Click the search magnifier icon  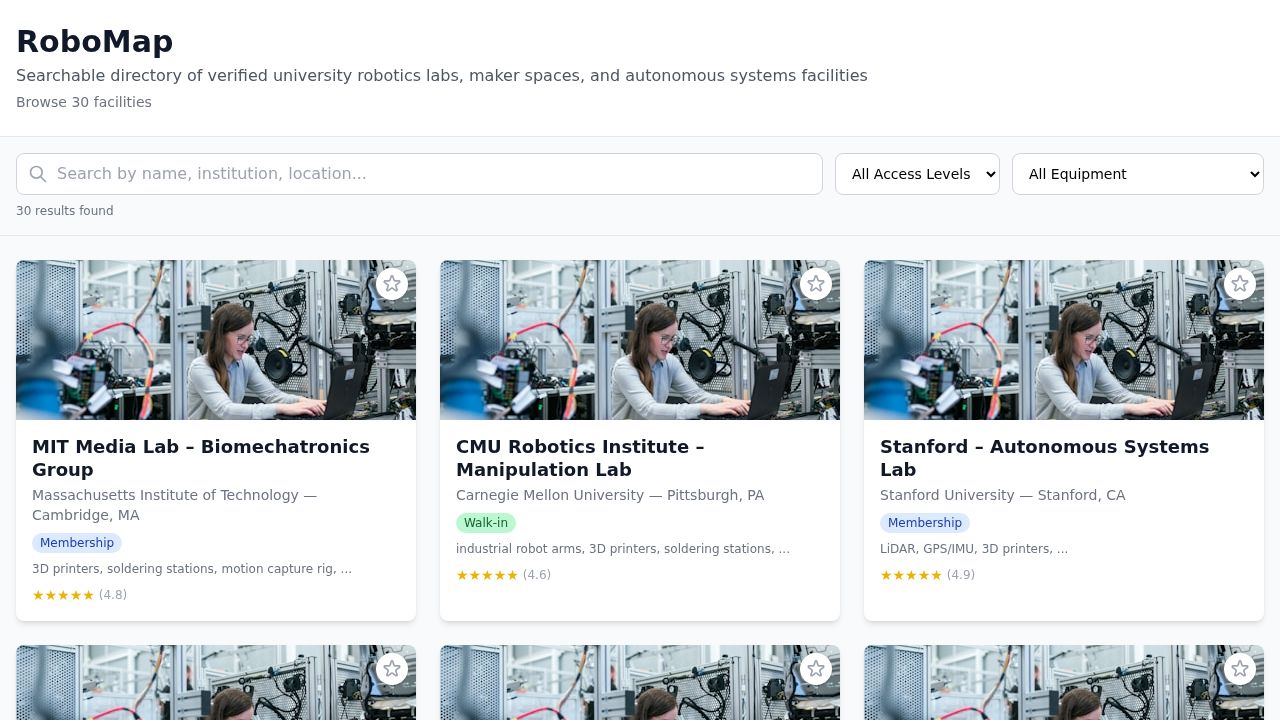[x=38, y=174]
